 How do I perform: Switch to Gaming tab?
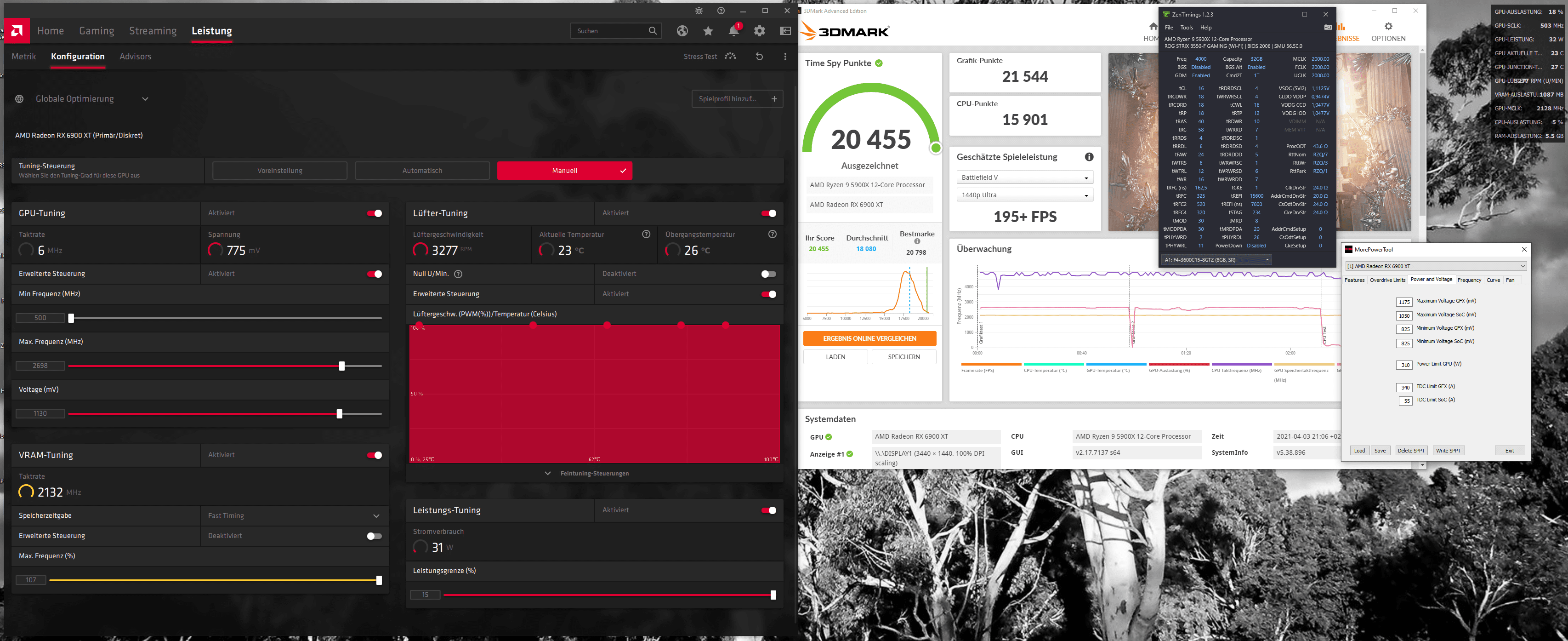click(96, 30)
